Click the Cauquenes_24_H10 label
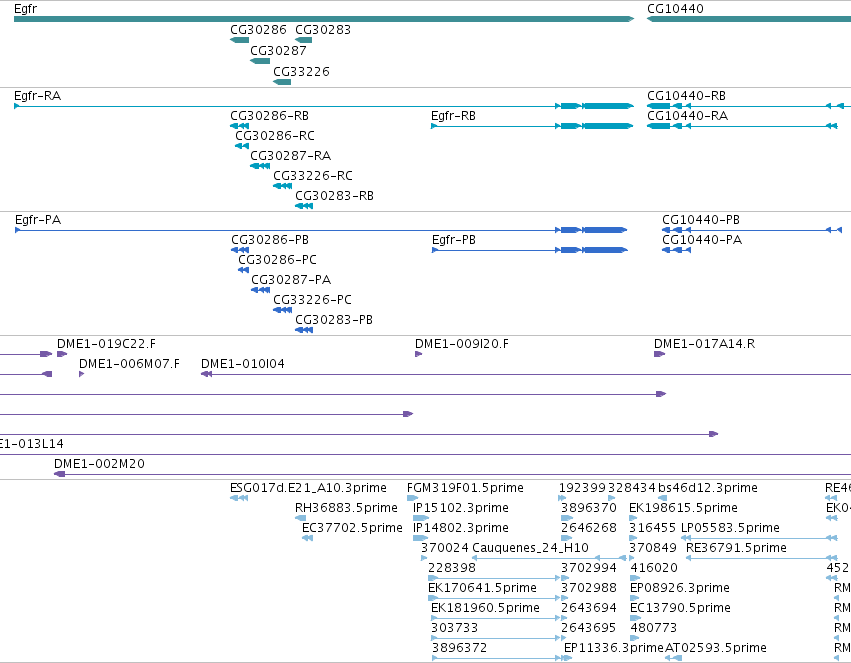The height and width of the screenshot is (663, 851). [x=531, y=549]
